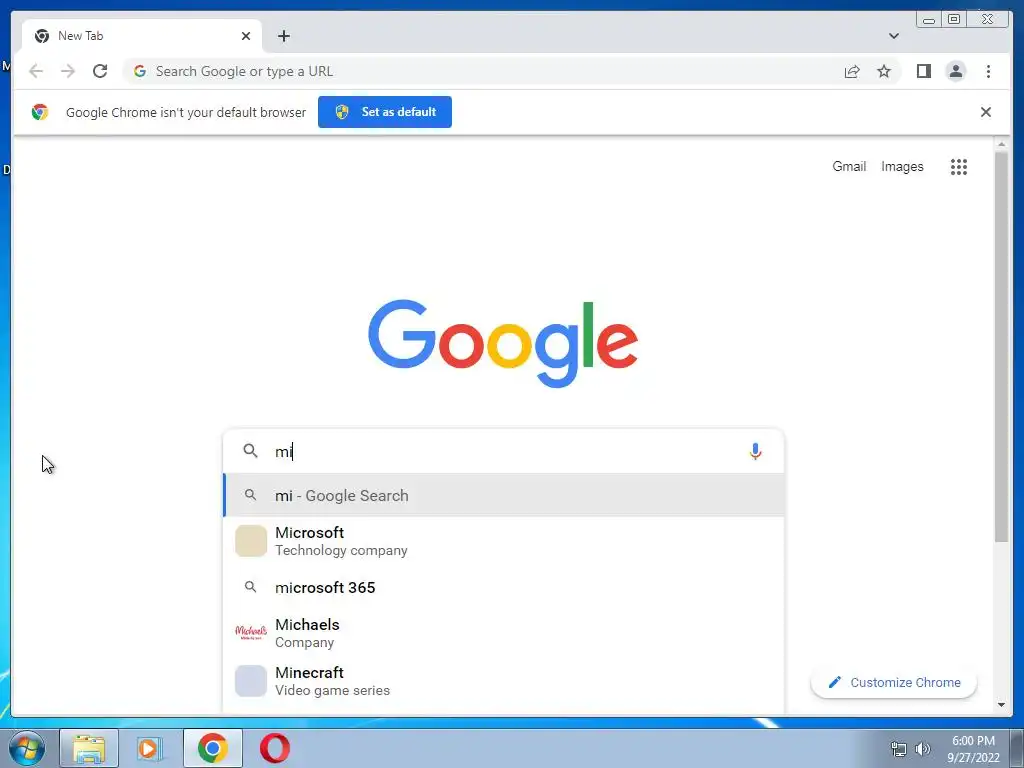Screen dimensions: 1024x768
Task: Click the Microsoft suggestion thumbnail
Action: (251, 541)
